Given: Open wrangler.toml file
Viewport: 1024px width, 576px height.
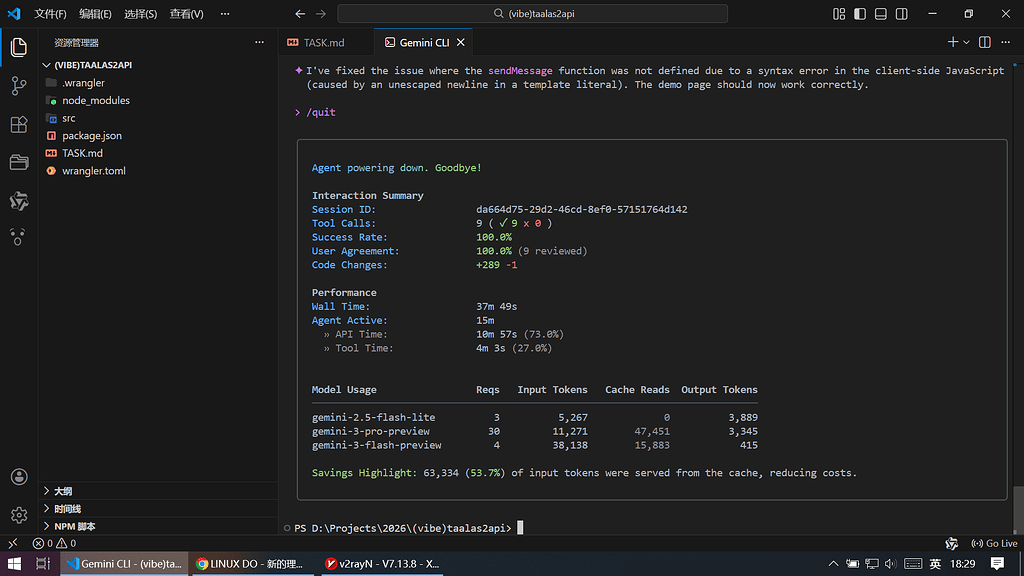Looking at the screenshot, I should [x=158, y=171].
